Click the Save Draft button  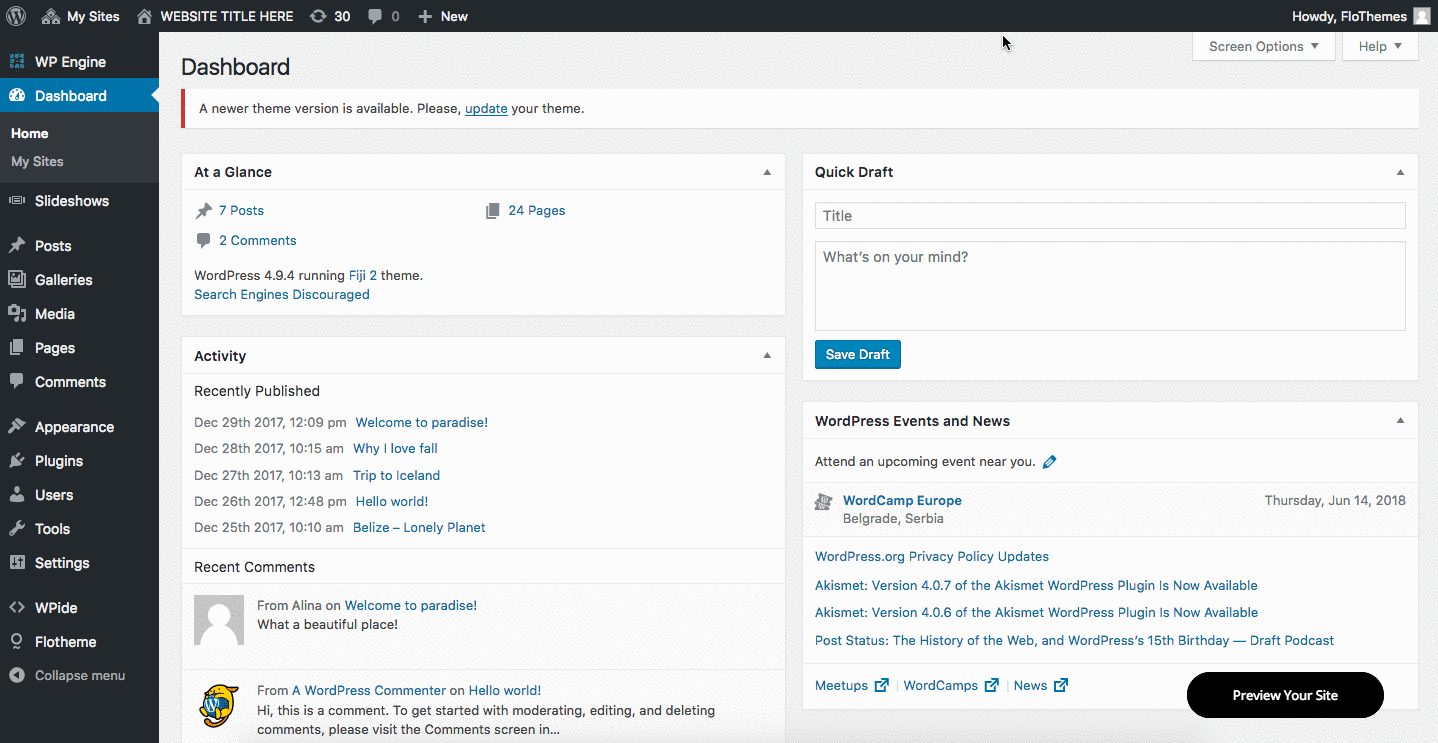tap(858, 355)
